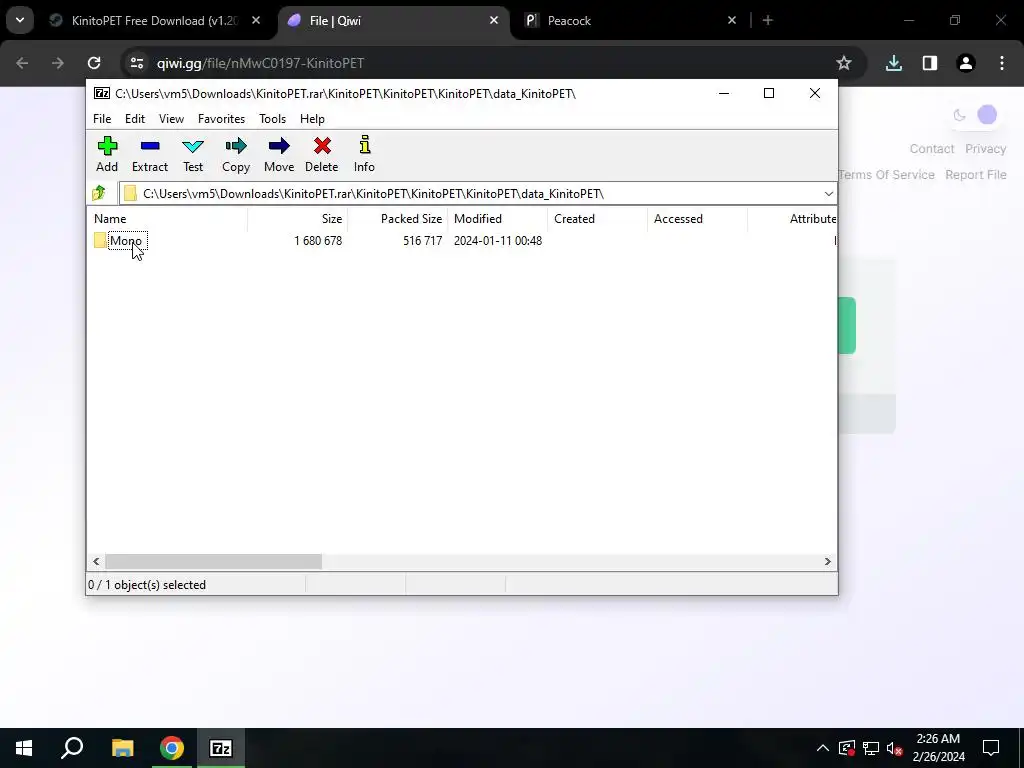Open the notifications center icon
The width and height of the screenshot is (1024, 768).
[x=991, y=748]
